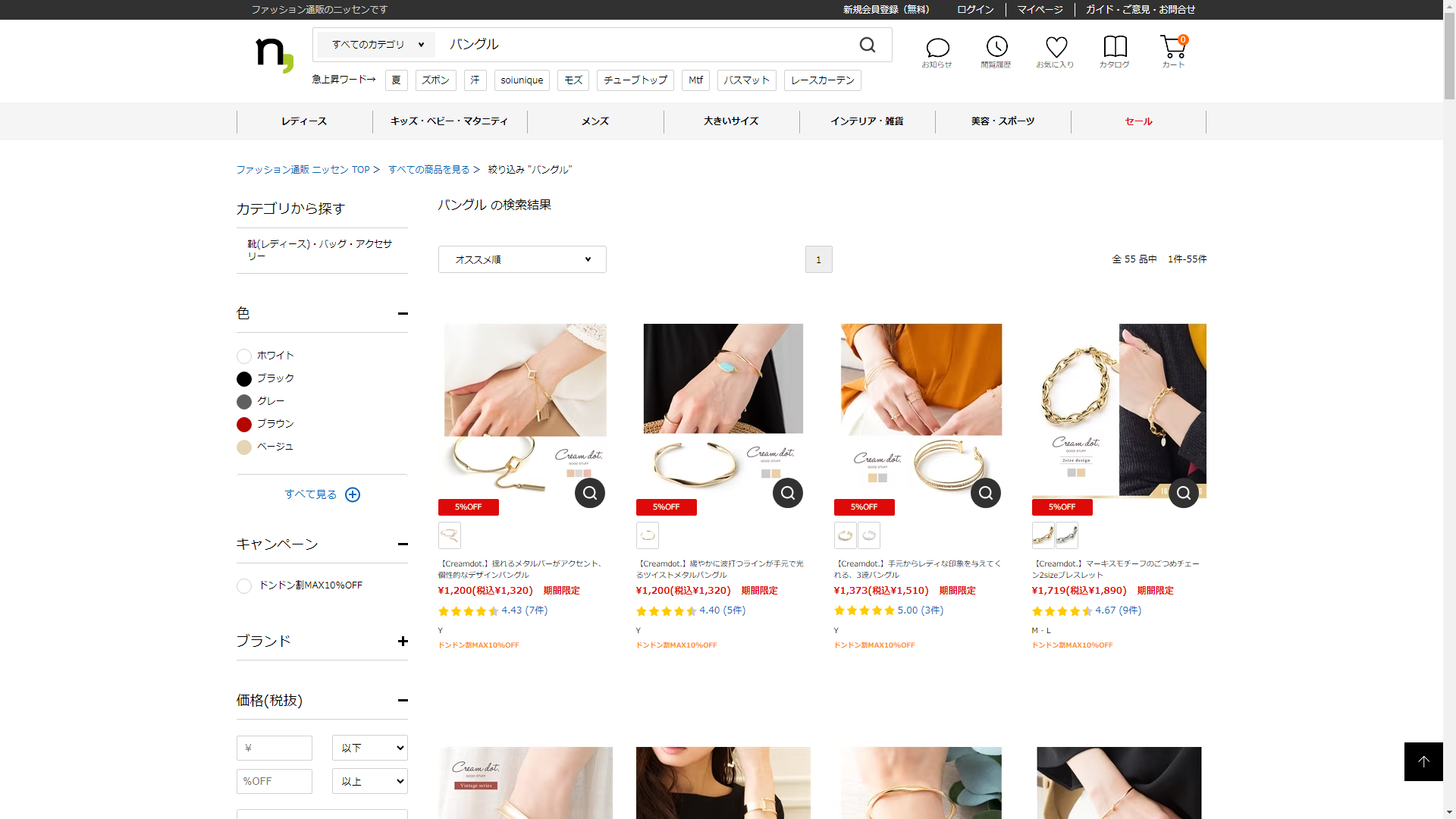The image size is (1456, 819).
Task: Click the ブラウン red color swatch
Action: (244, 425)
